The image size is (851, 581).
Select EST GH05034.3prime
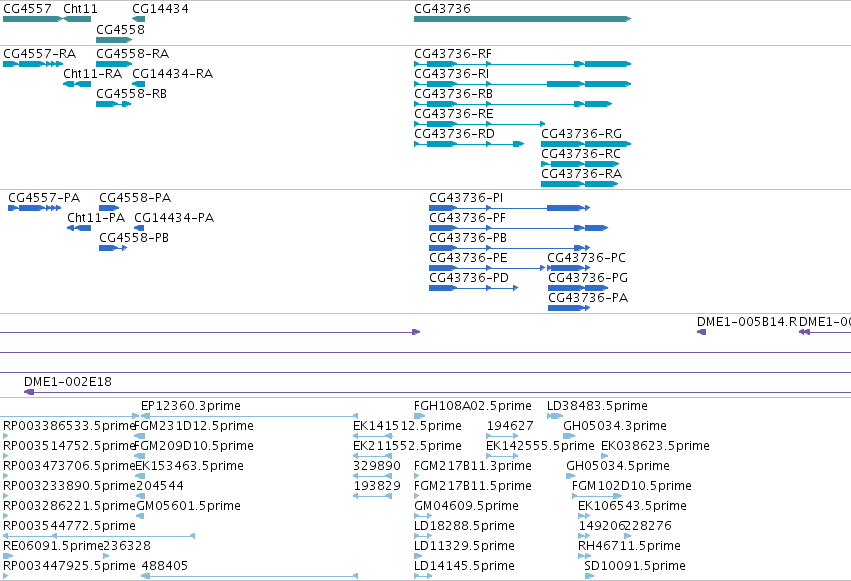point(569,436)
